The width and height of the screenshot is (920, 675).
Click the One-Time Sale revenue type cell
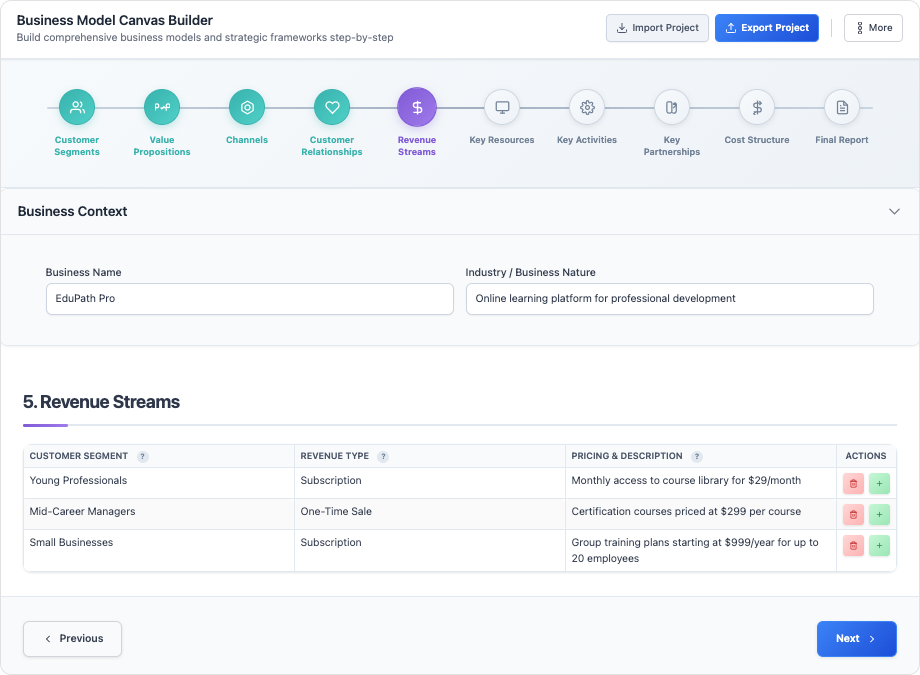coord(430,514)
